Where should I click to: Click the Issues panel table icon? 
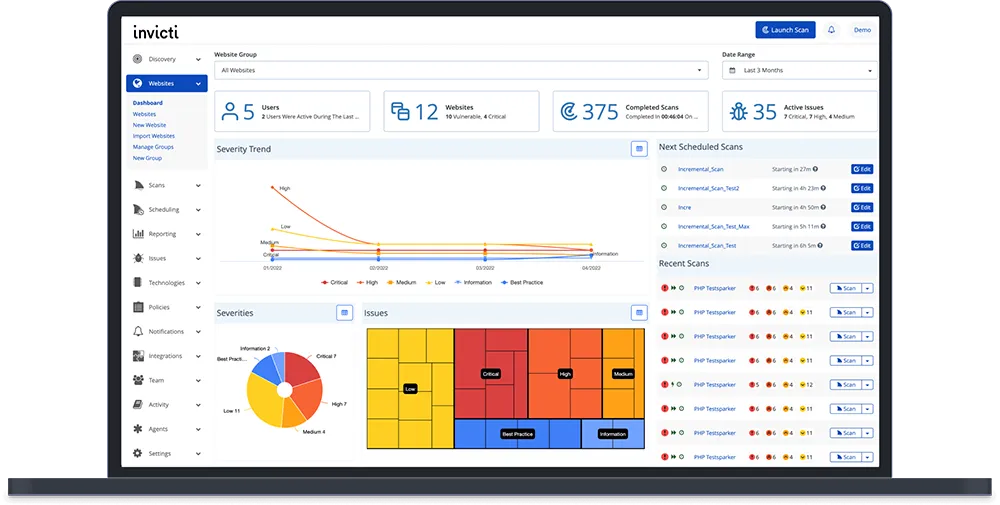click(x=639, y=313)
